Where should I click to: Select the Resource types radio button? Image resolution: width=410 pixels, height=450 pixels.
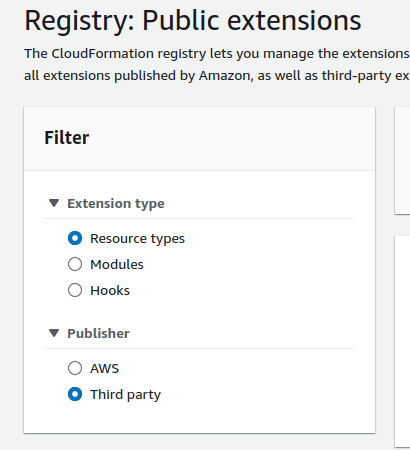click(75, 238)
